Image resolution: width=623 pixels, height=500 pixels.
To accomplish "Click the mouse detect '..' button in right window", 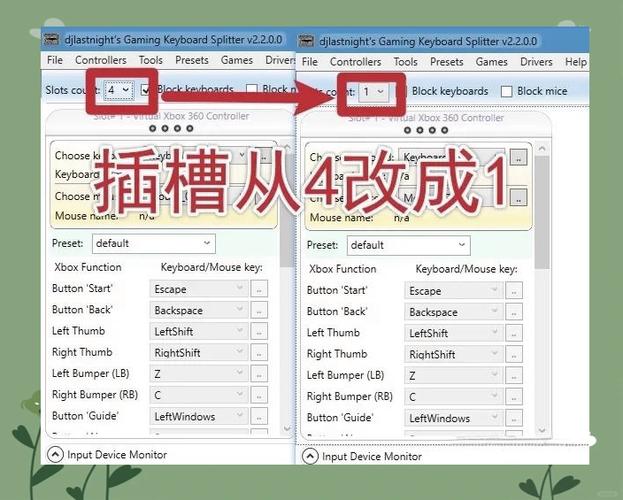I will [x=519, y=198].
